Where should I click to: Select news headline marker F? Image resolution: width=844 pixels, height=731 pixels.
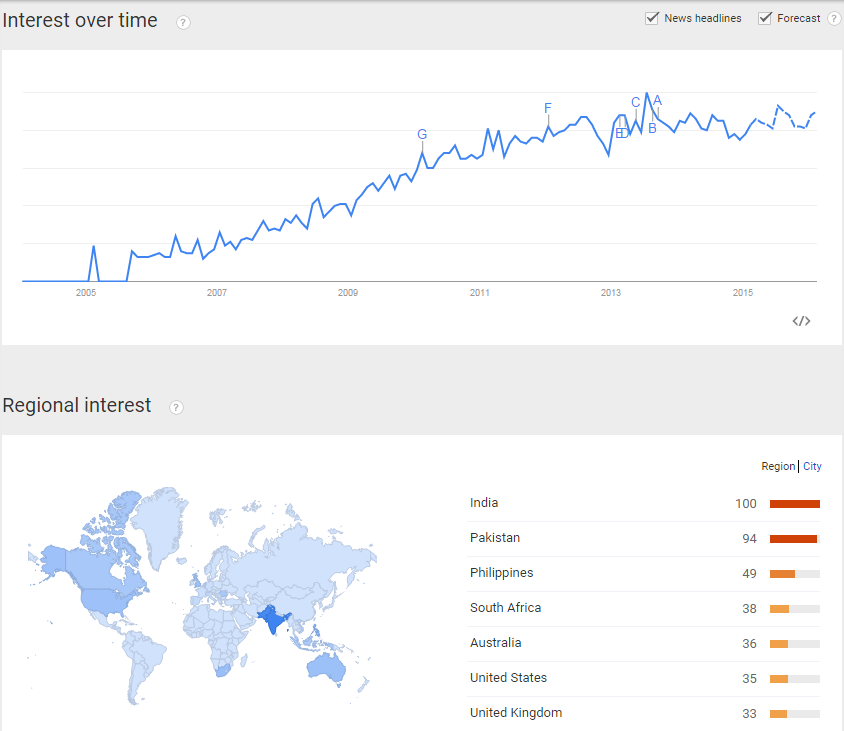click(x=548, y=108)
